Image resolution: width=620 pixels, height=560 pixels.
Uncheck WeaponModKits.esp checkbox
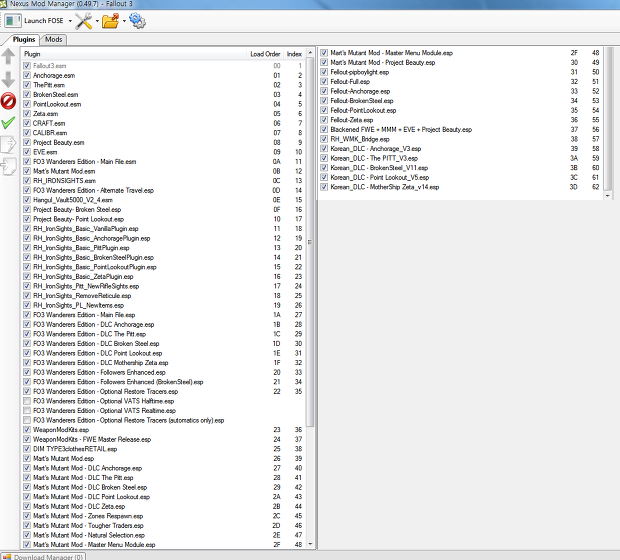(27, 429)
